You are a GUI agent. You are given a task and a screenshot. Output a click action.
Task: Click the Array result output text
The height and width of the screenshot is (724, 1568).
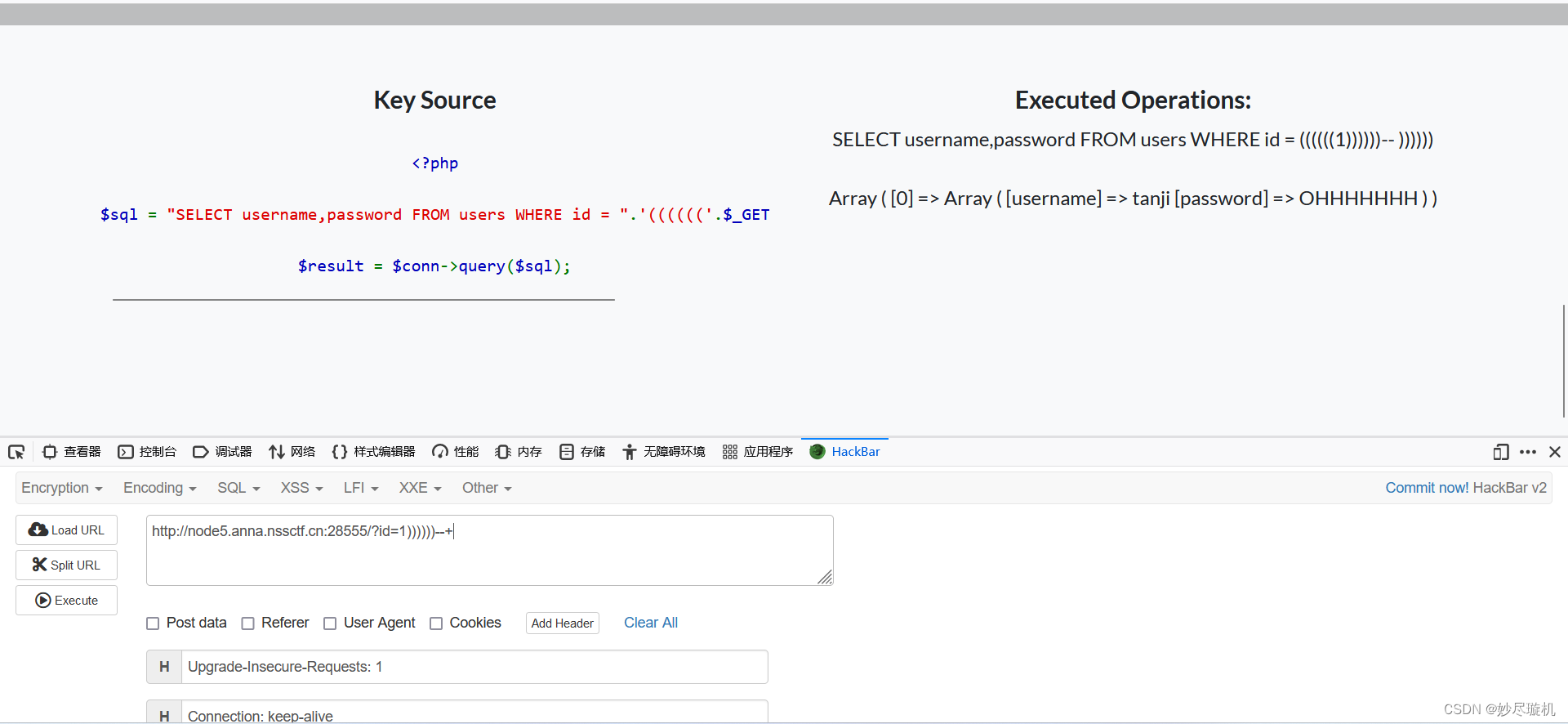coord(1133,199)
